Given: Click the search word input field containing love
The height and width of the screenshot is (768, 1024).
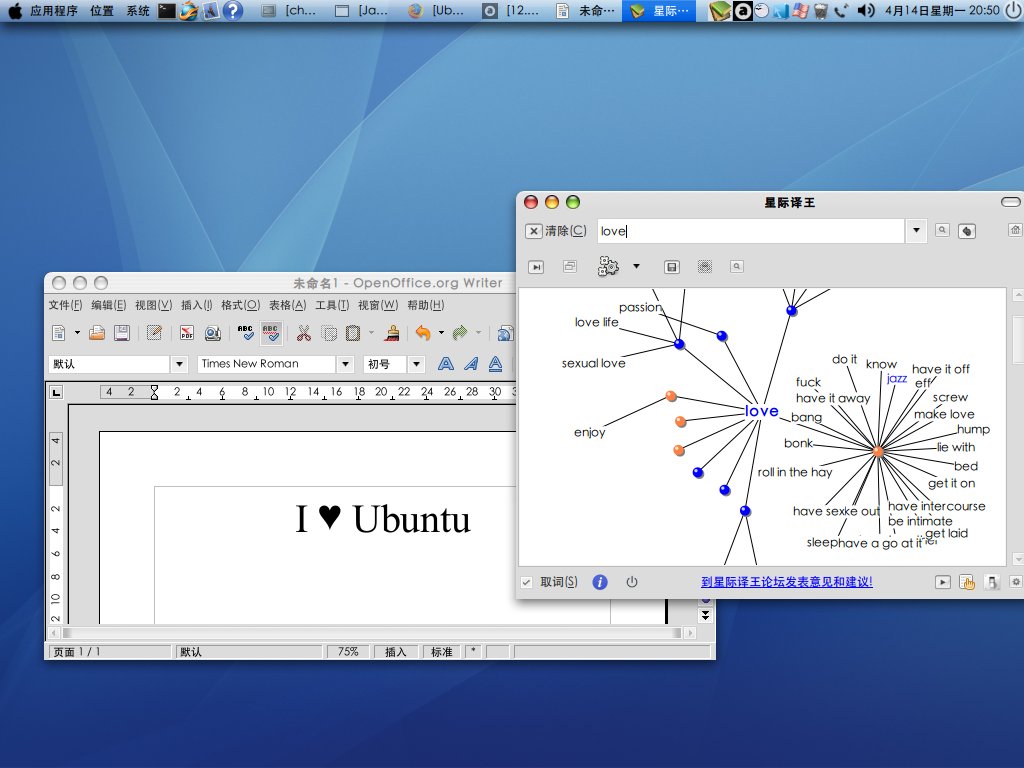Looking at the screenshot, I should [751, 231].
